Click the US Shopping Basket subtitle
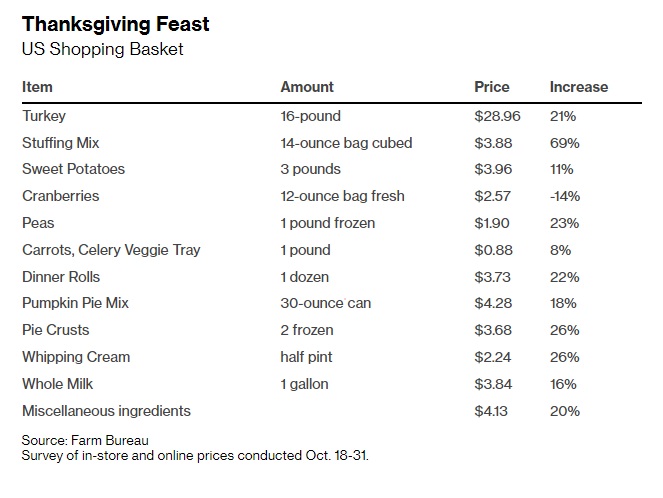 point(102,48)
